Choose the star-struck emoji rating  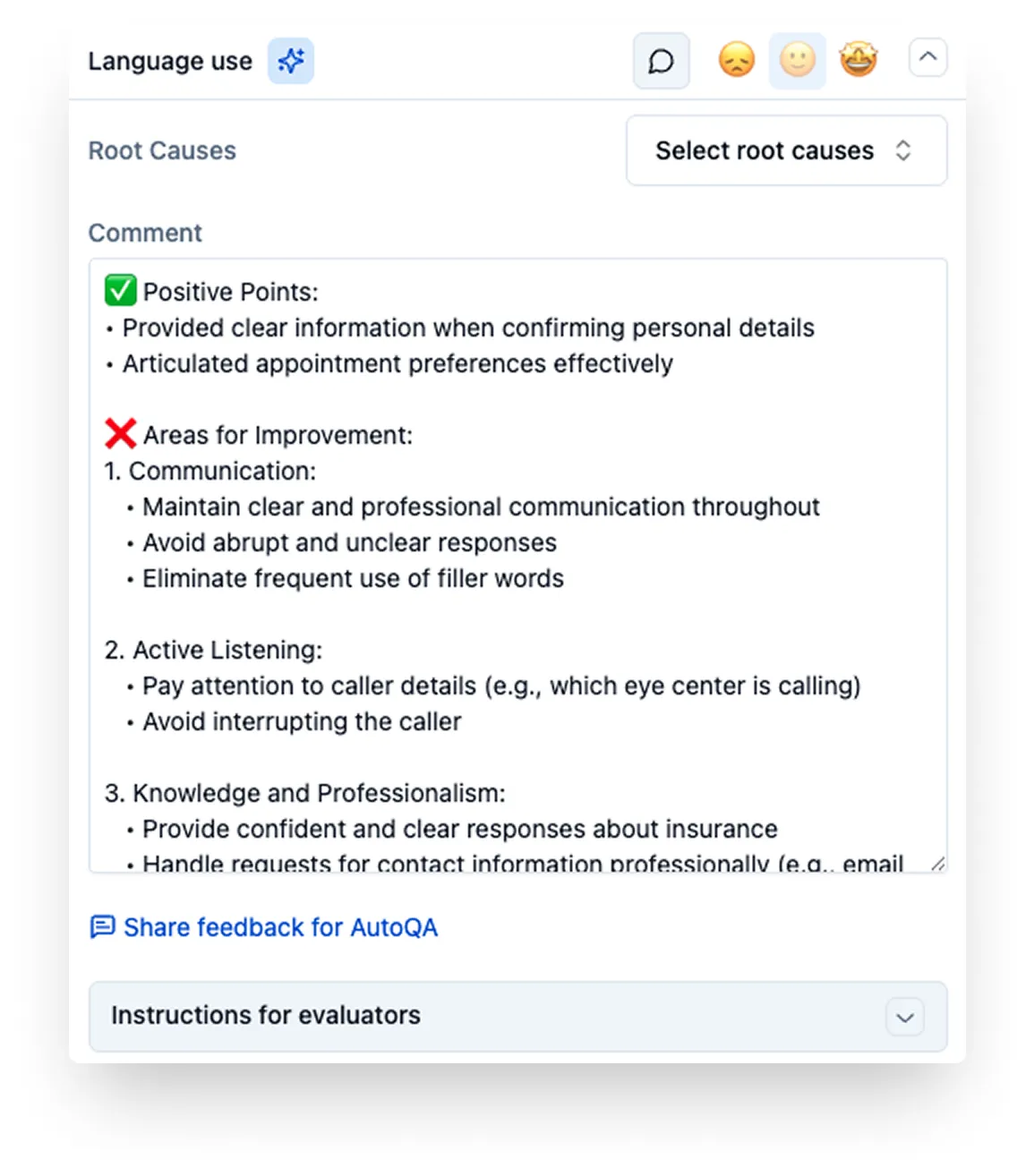pos(859,61)
